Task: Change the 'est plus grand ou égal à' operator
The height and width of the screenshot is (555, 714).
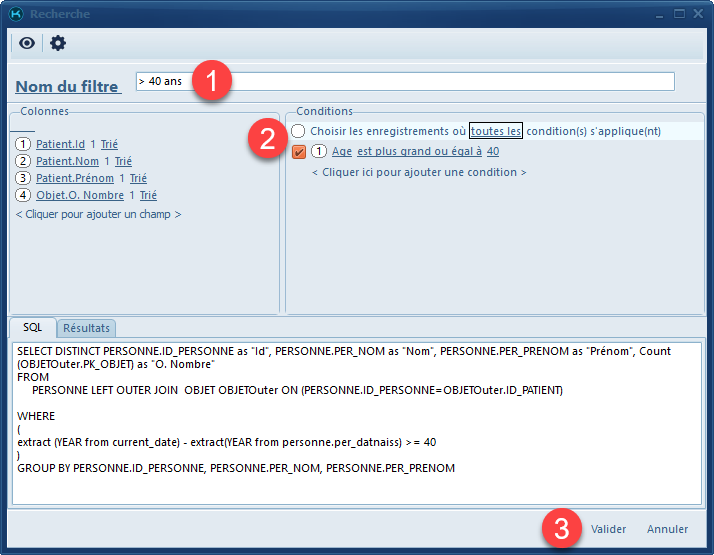Action: 419,152
